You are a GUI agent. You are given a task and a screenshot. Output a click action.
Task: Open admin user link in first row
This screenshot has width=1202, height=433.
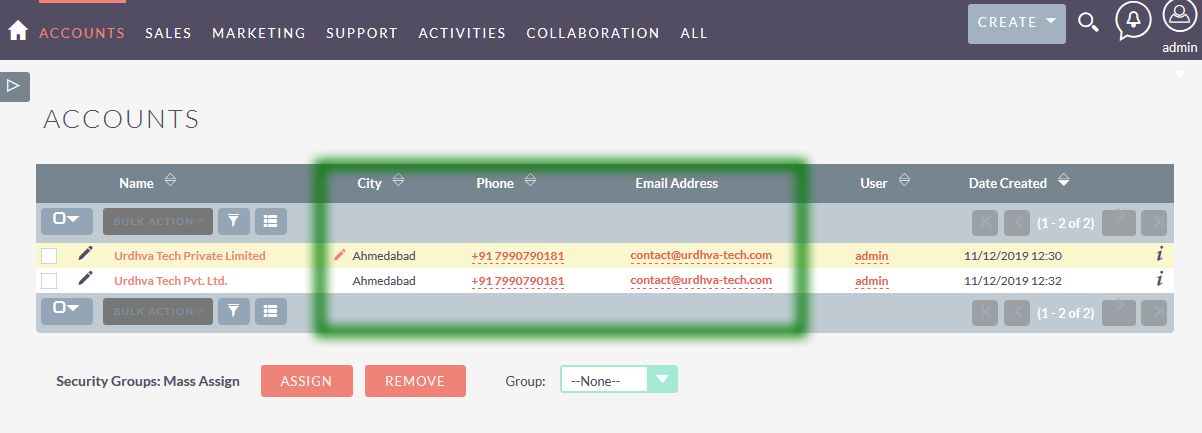click(x=872, y=256)
